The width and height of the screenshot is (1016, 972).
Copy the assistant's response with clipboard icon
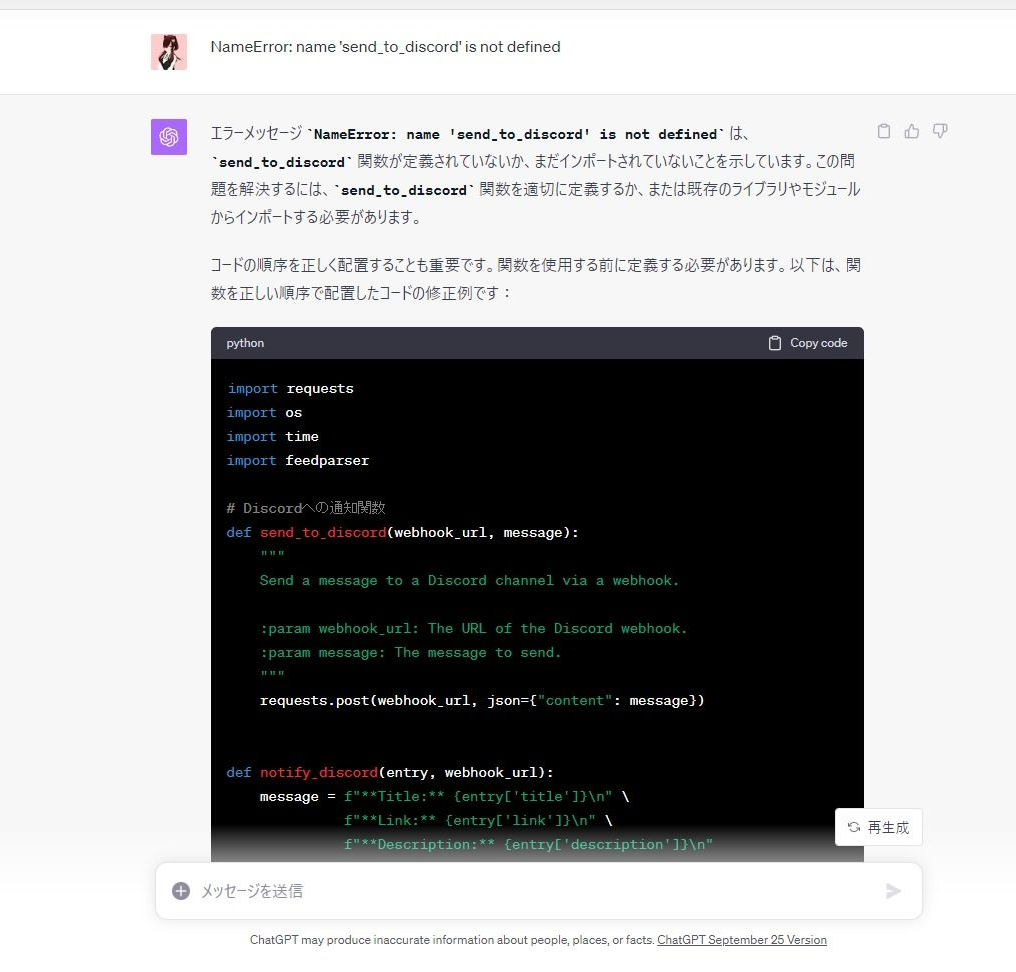[884, 132]
